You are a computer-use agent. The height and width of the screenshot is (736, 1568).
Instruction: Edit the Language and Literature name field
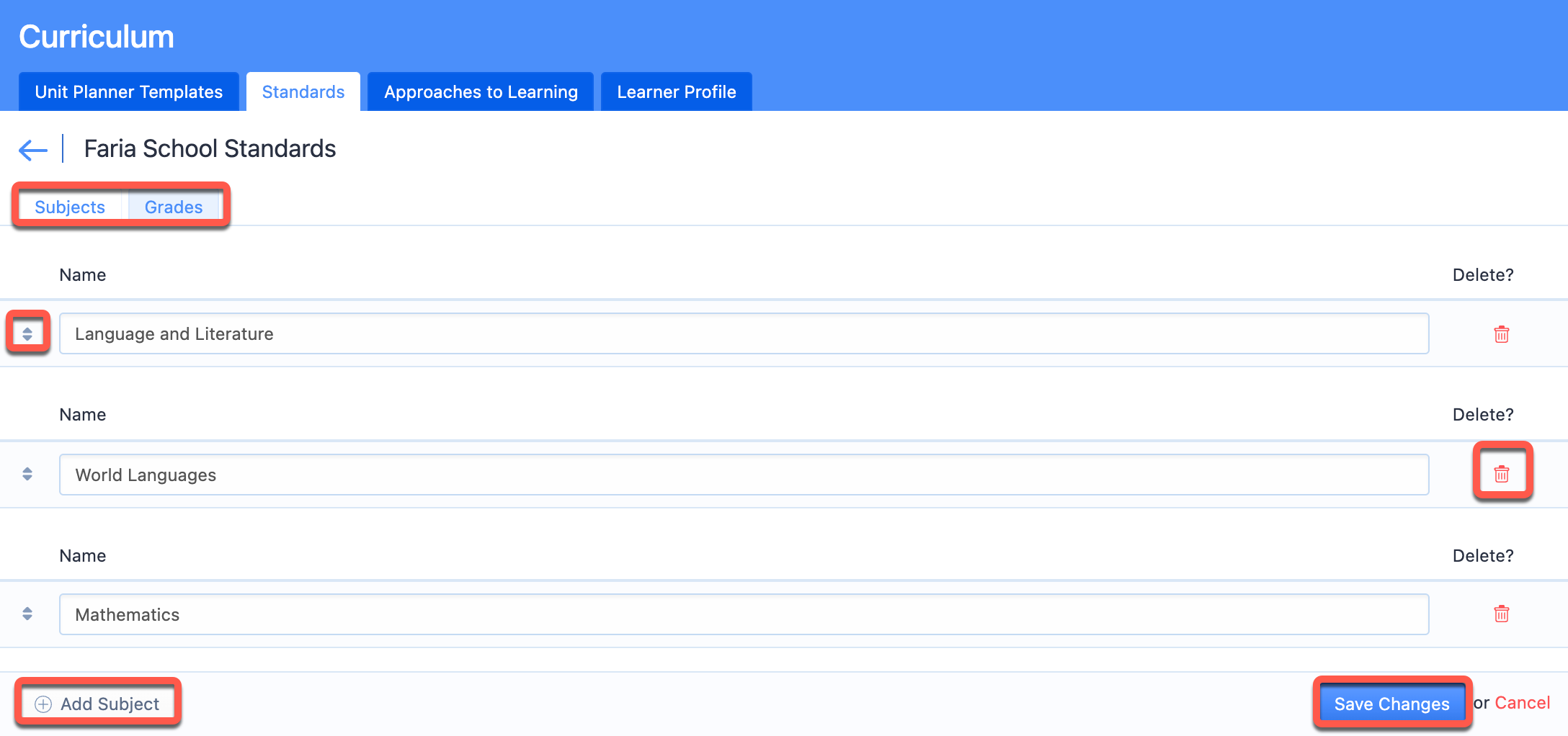(744, 333)
